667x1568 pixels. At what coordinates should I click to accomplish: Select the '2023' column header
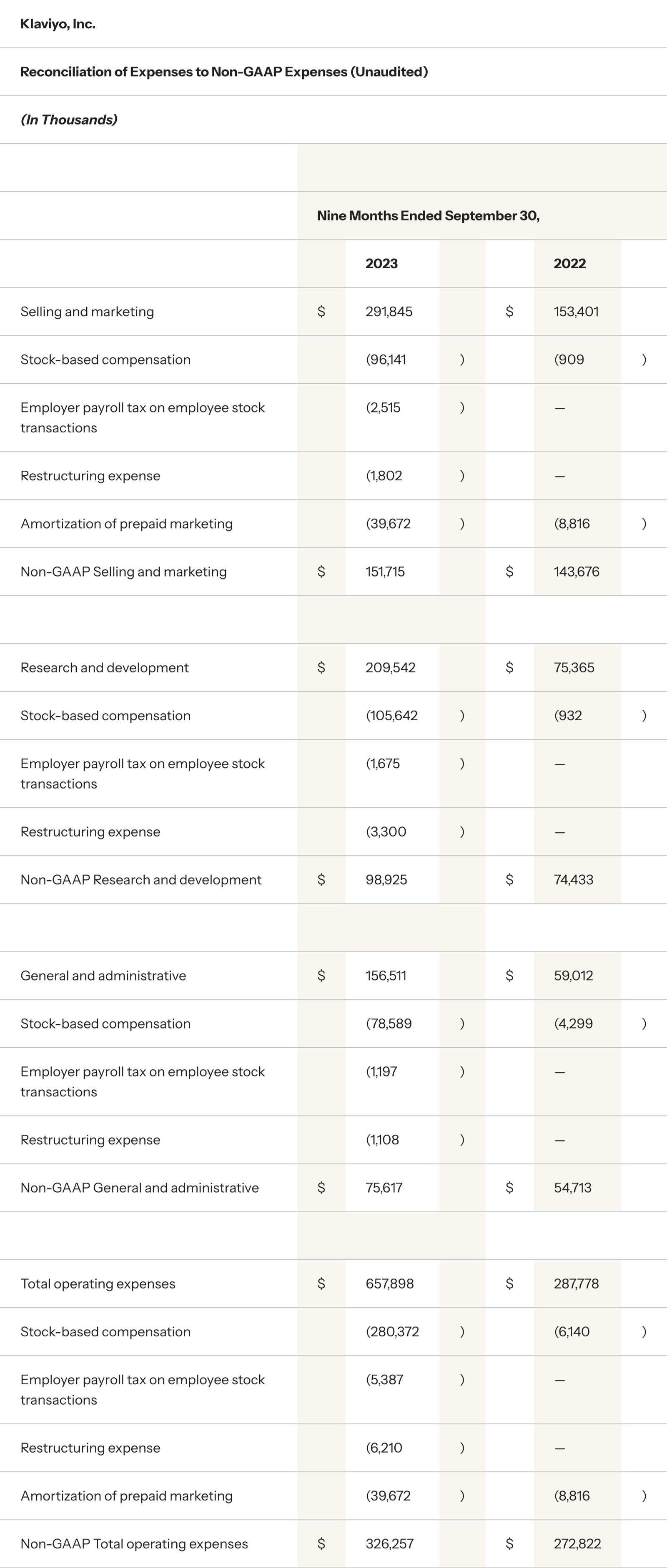pos(381,264)
